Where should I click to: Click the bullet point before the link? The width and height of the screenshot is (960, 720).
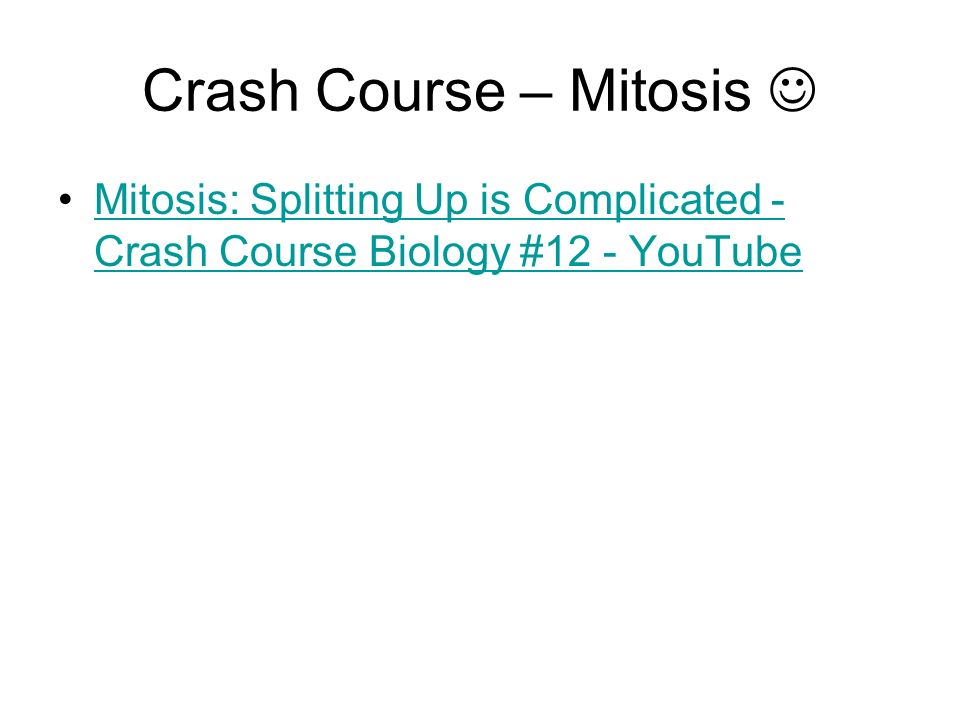66,200
